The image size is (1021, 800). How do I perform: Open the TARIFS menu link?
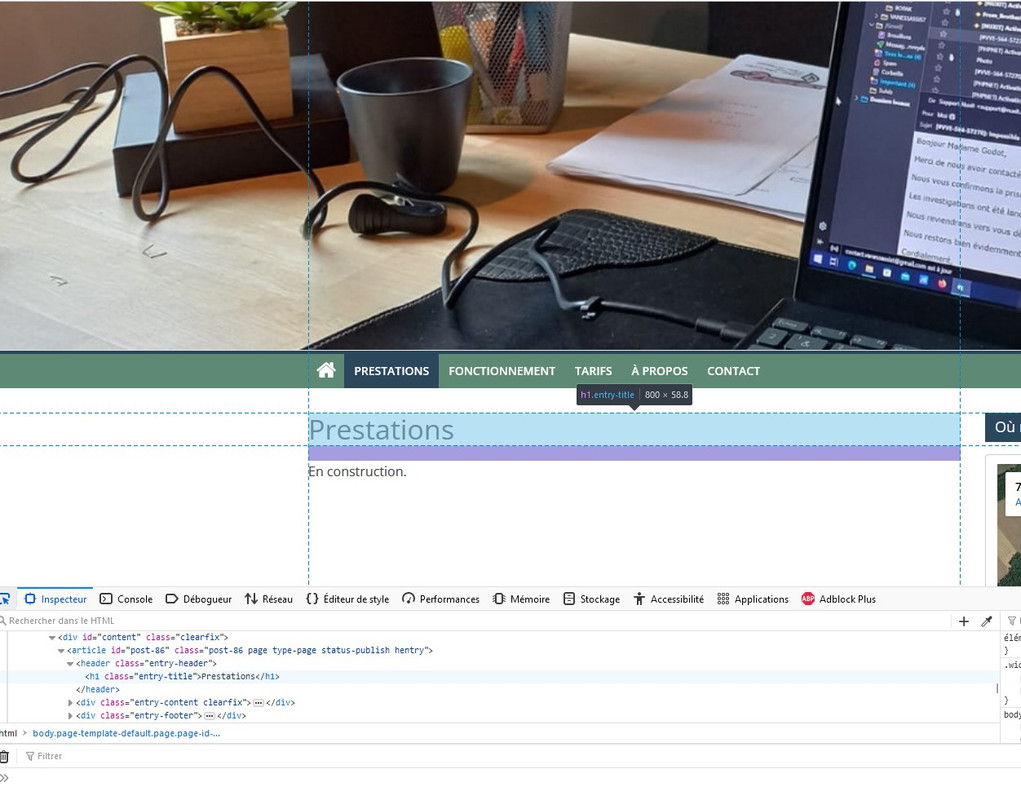(x=593, y=371)
